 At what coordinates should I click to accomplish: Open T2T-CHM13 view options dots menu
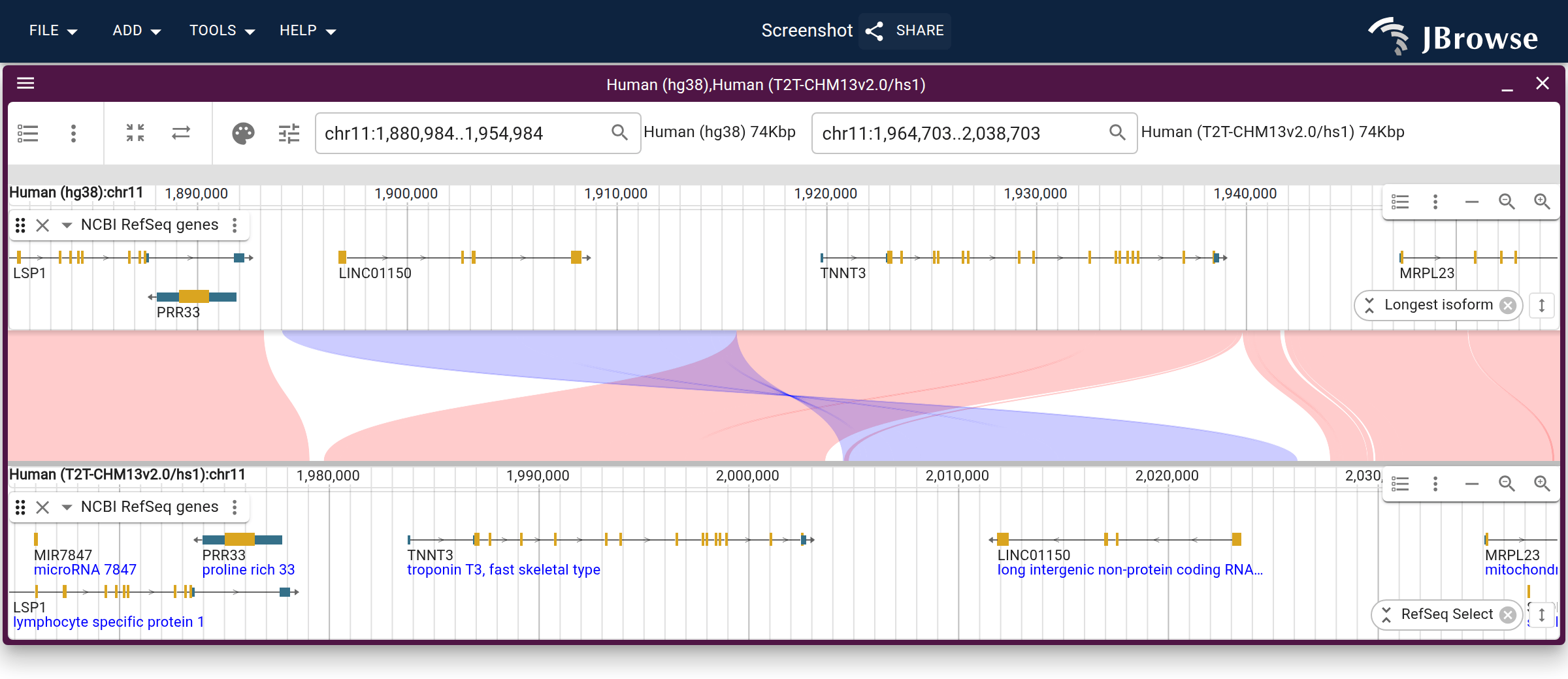tap(1435, 484)
